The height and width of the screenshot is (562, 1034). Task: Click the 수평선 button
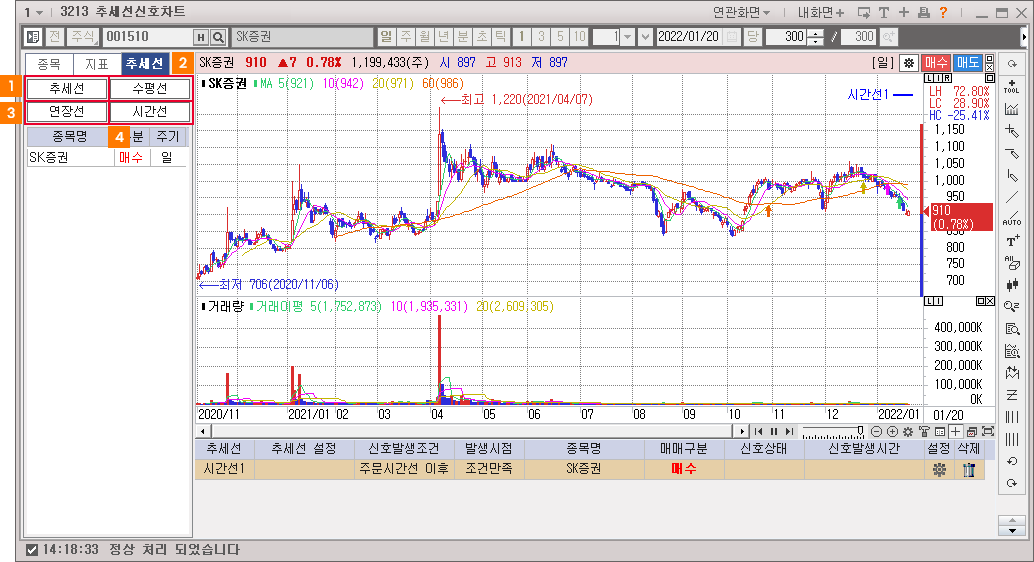tap(150, 89)
